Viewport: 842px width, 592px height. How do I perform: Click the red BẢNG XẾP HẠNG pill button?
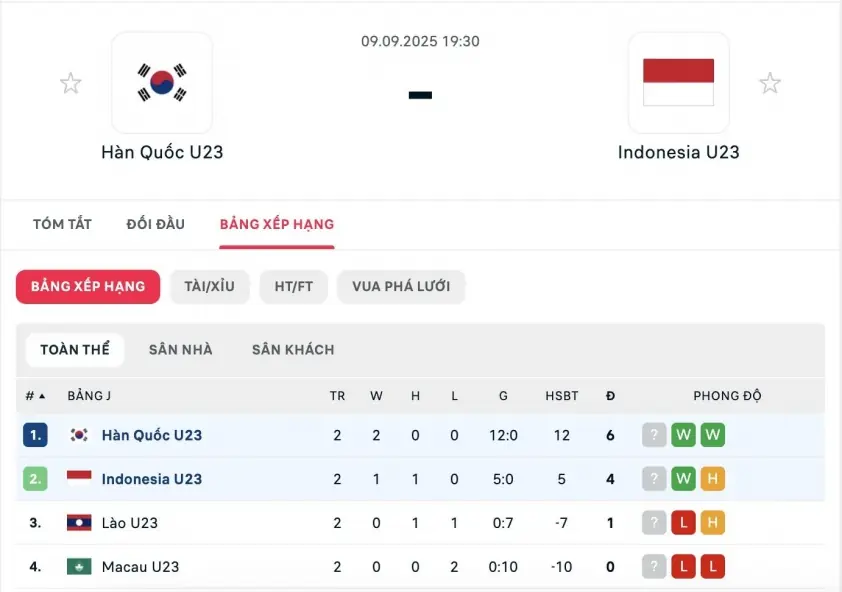(88, 286)
